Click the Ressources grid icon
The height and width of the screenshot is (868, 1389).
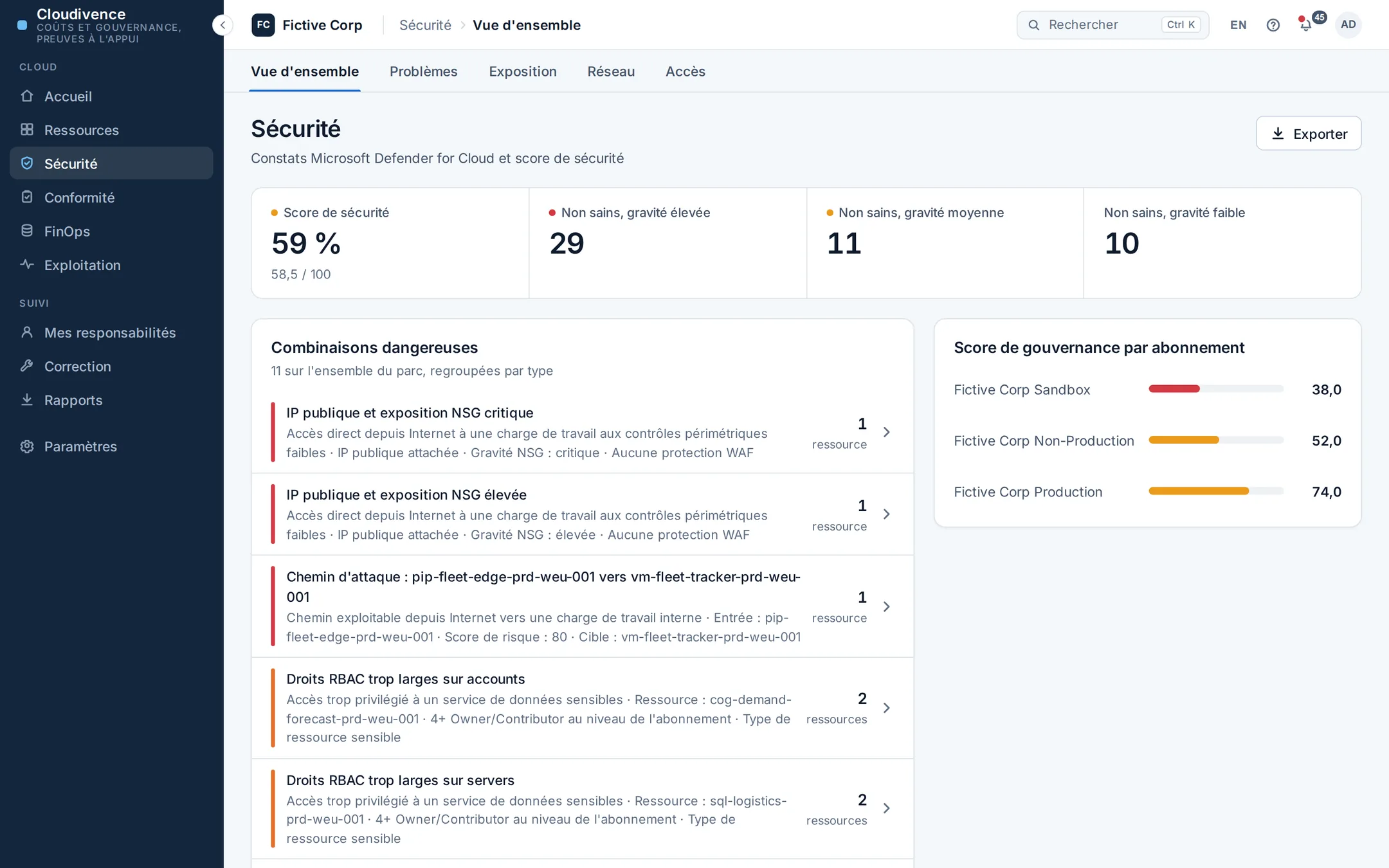[x=27, y=129]
